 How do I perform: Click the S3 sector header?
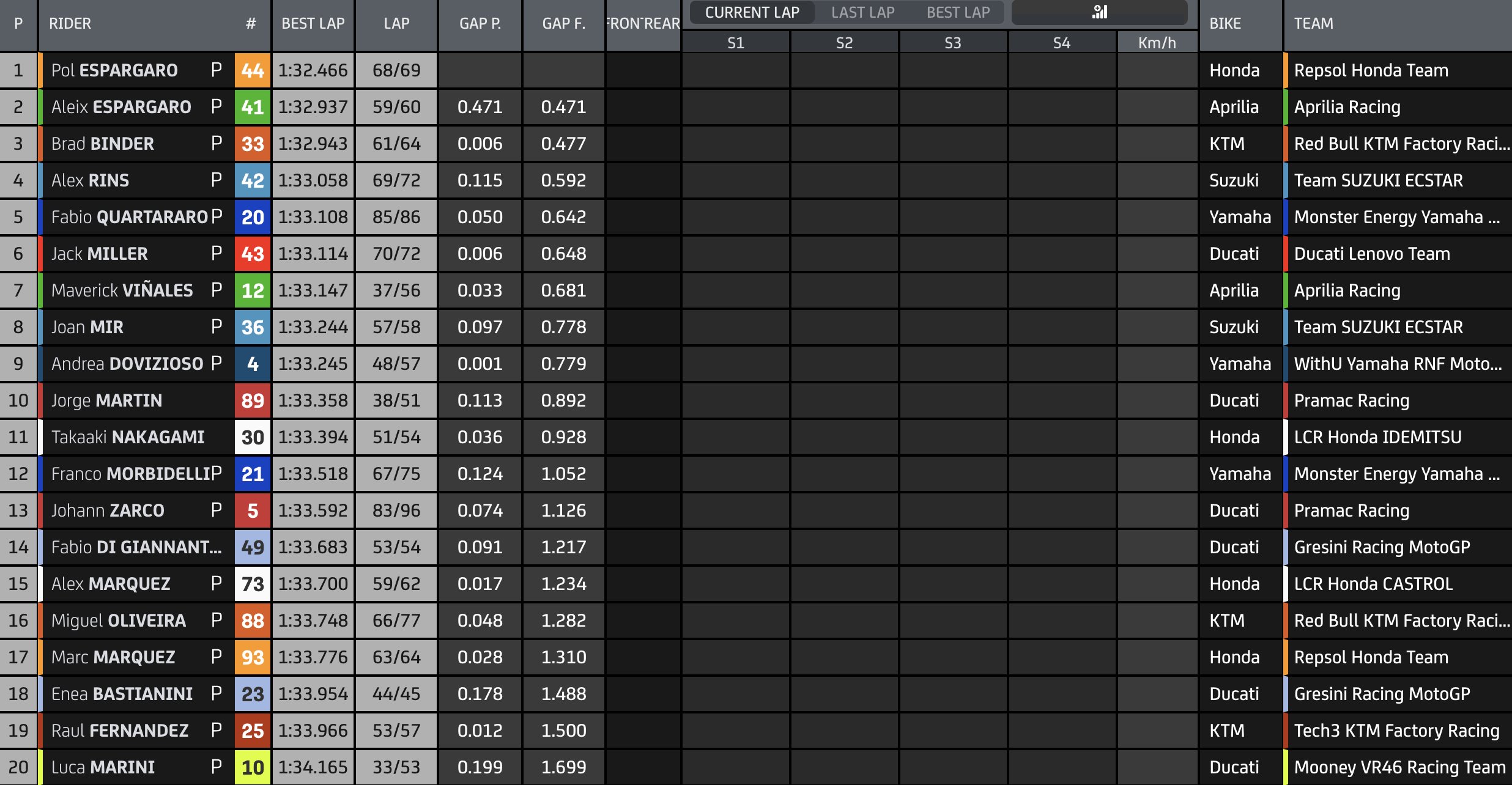pyautogui.click(x=953, y=43)
